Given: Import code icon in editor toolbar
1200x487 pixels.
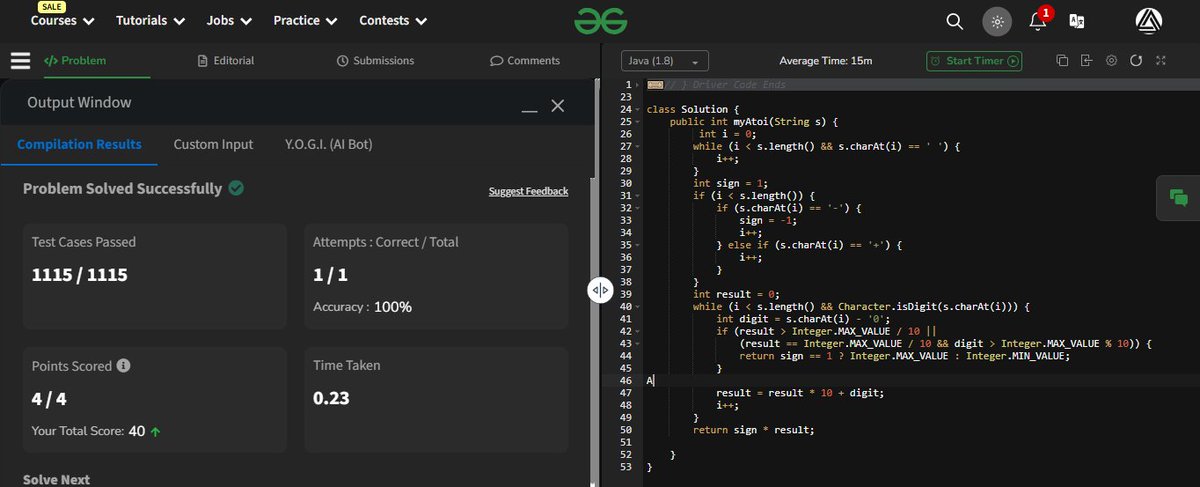Looking at the screenshot, I should [x=1087, y=60].
